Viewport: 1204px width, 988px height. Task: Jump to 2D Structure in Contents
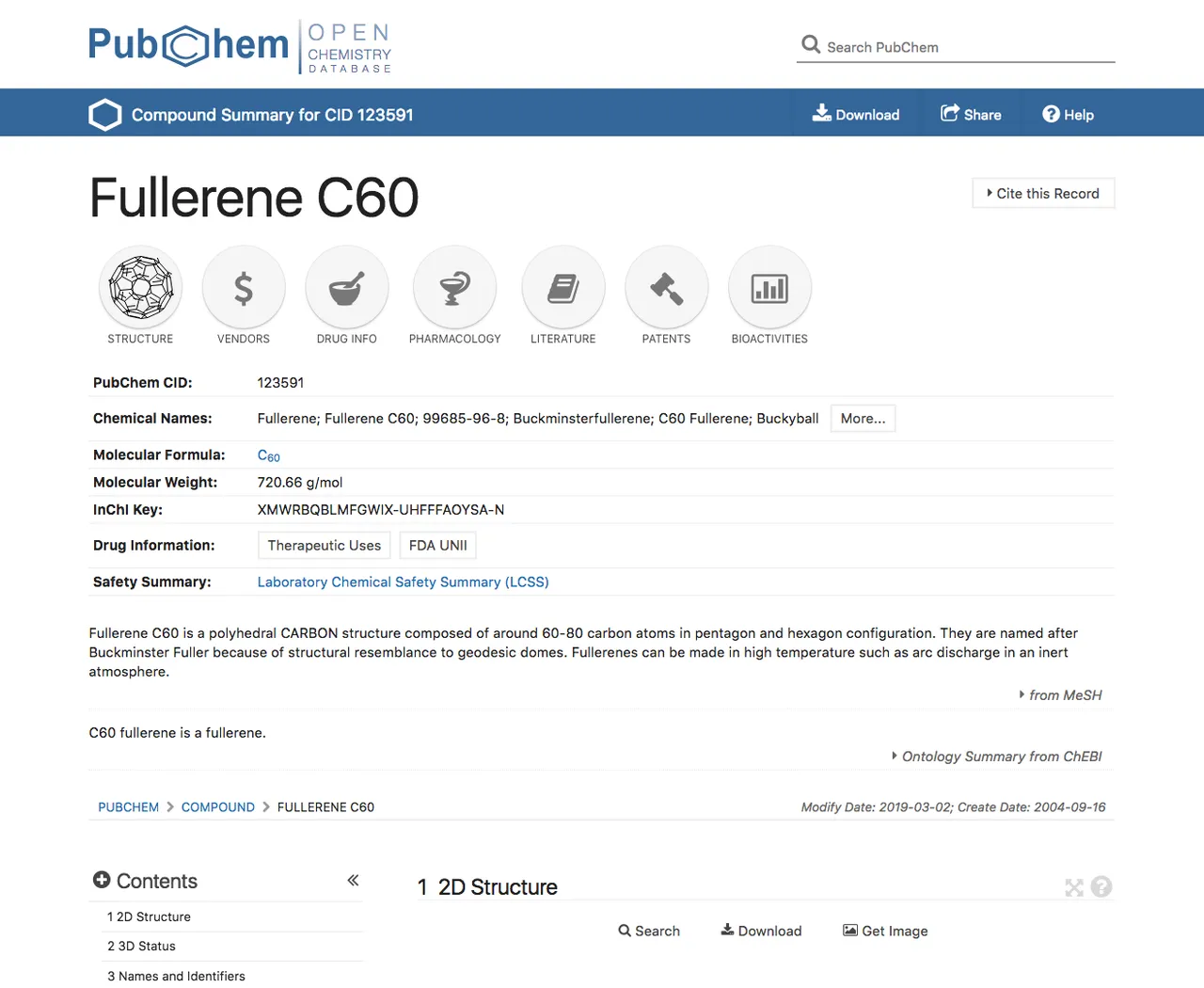pos(149,916)
